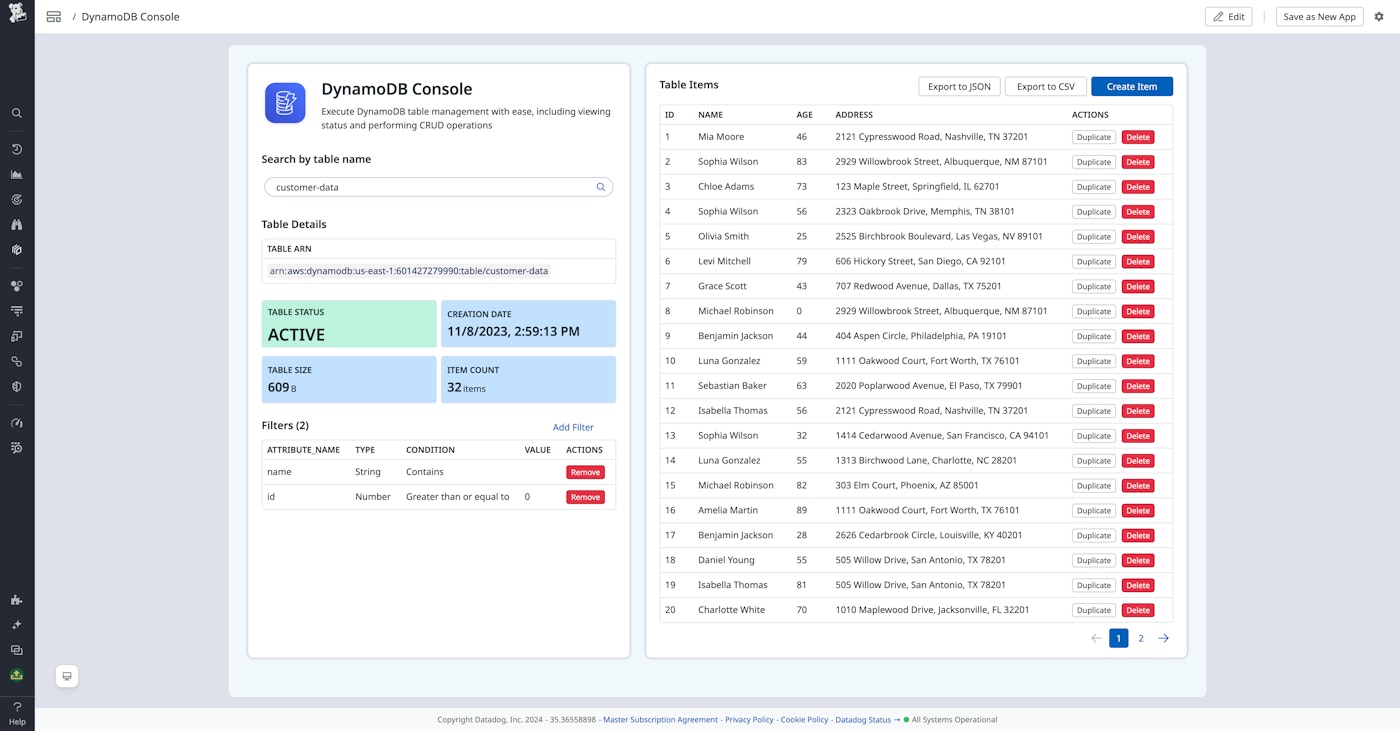Open the area chart dashboards icon
Screen dimensions: 1400x731
tap(17, 174)
